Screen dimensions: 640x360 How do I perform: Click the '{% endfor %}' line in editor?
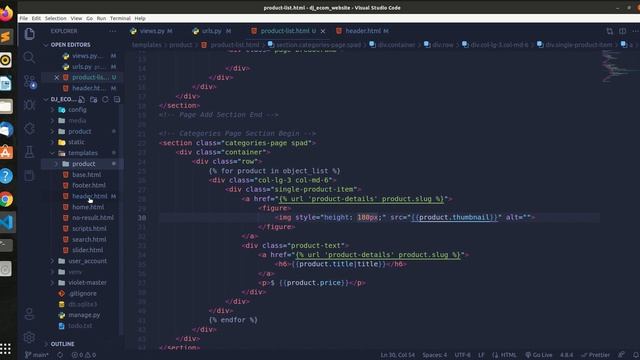click(233, 320)
